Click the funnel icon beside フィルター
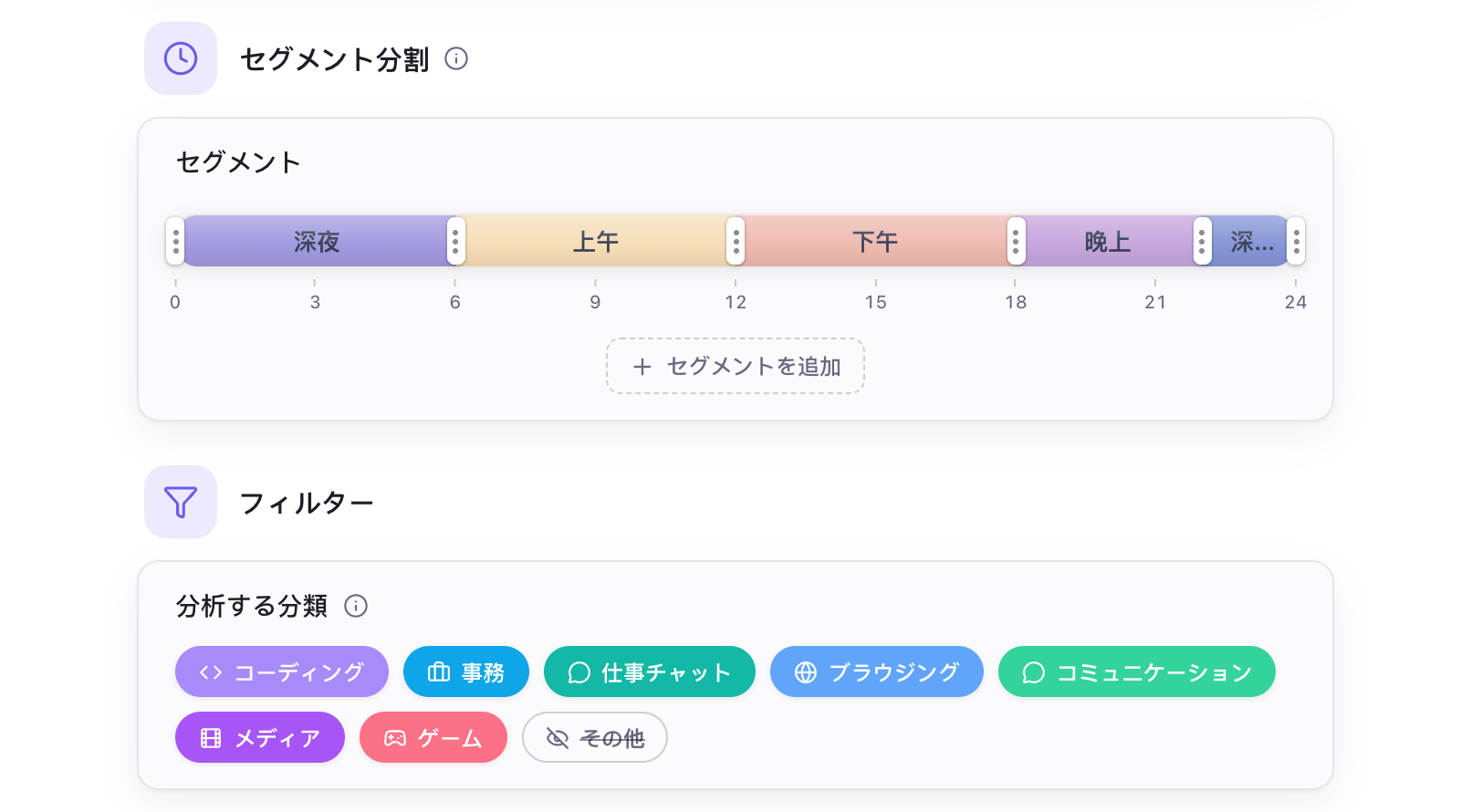 pos(181,502)
